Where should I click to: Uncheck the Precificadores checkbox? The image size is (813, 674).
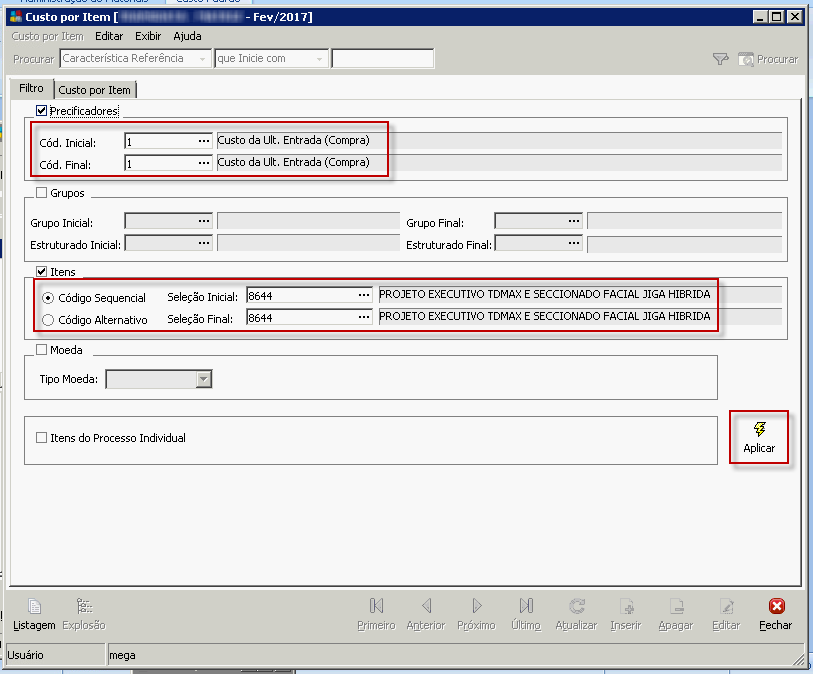(41, 110)
